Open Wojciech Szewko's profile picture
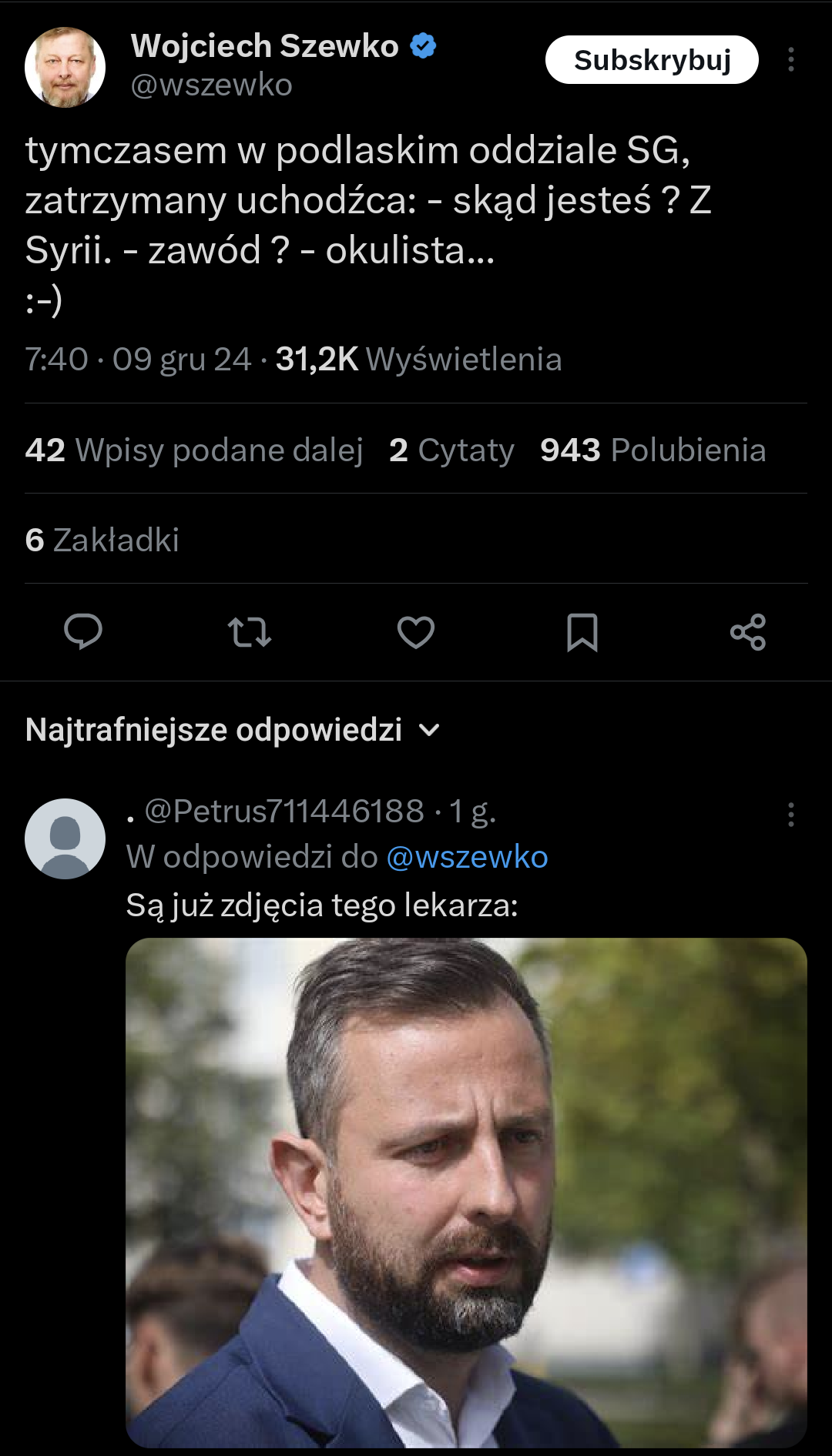Viewport: 832px width, 1456px height. 65,67
